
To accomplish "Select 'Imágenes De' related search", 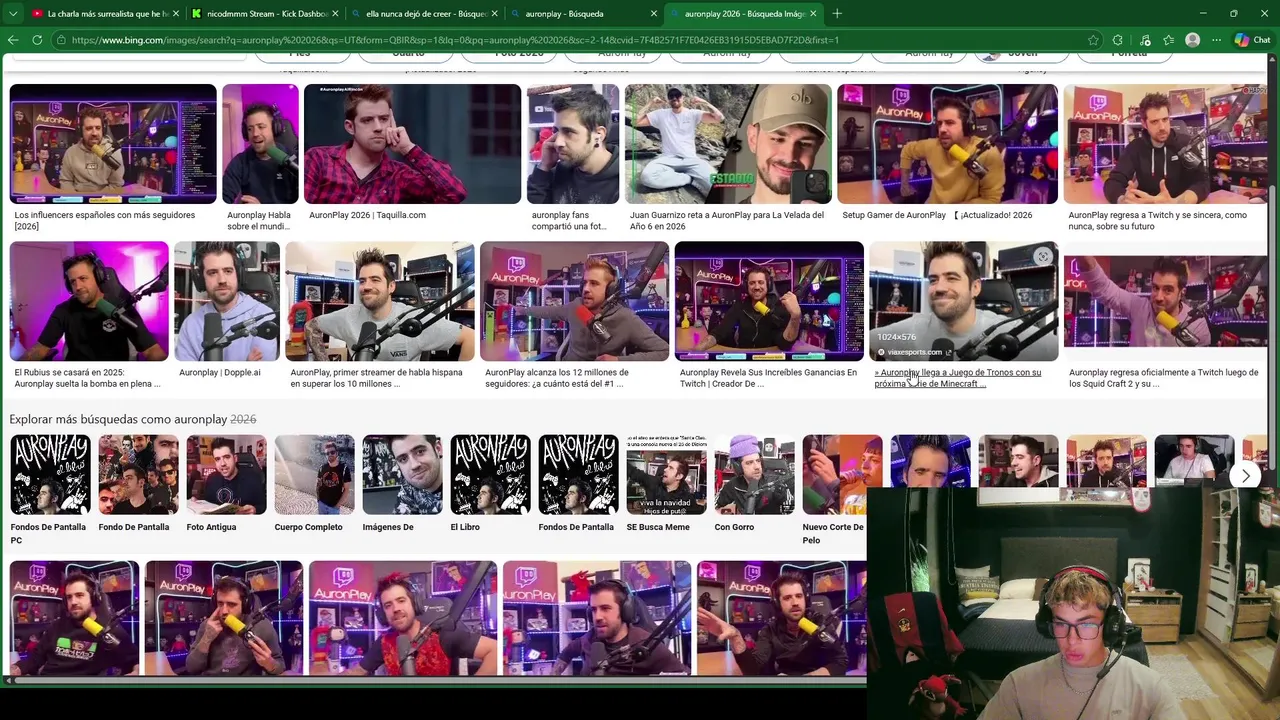I will 402,484.
